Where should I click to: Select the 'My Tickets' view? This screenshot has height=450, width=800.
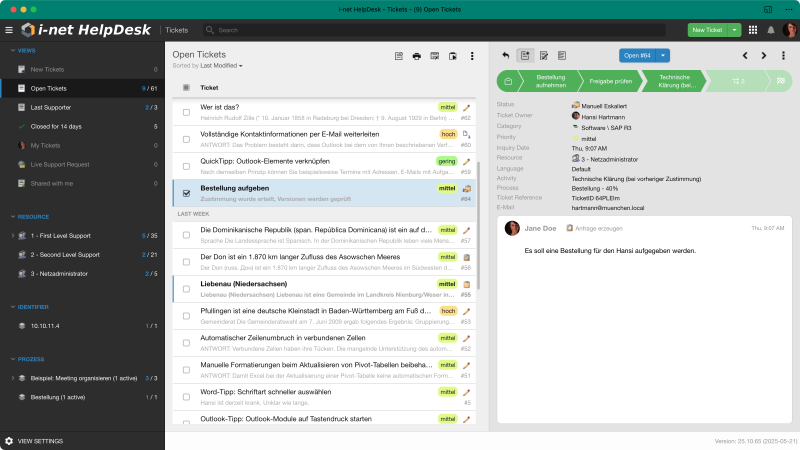coord(45,145)
